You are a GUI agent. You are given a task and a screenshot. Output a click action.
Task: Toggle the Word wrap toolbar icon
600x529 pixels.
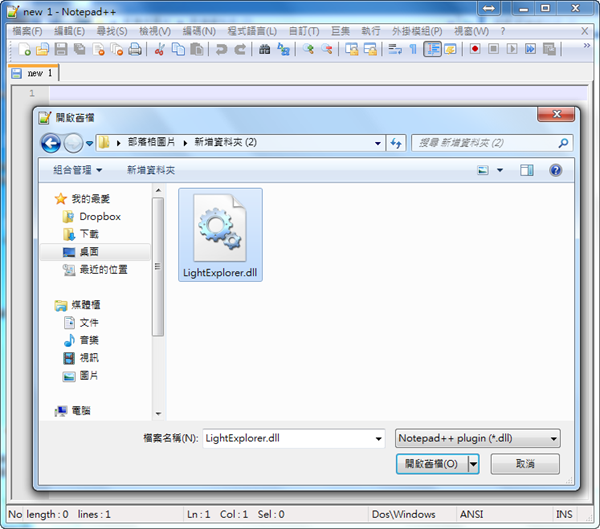(x=395, y=49)
